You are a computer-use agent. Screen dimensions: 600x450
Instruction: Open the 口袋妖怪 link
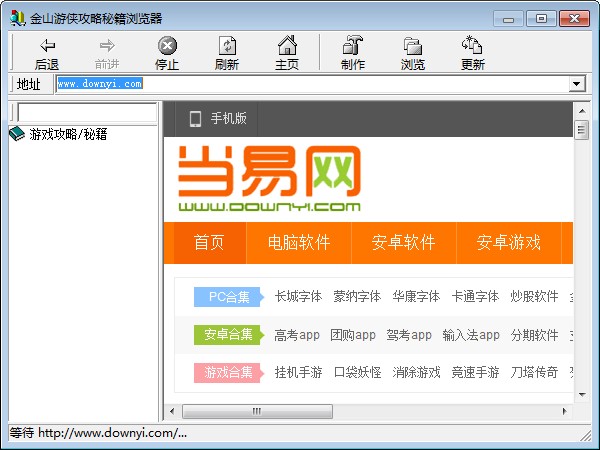(357, 372)
